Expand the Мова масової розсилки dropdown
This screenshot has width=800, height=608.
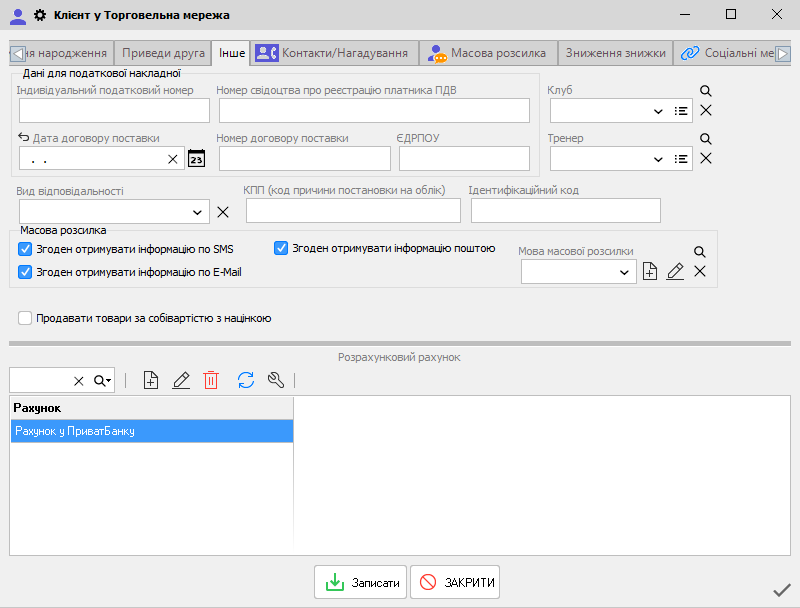(x=624, y=271)
